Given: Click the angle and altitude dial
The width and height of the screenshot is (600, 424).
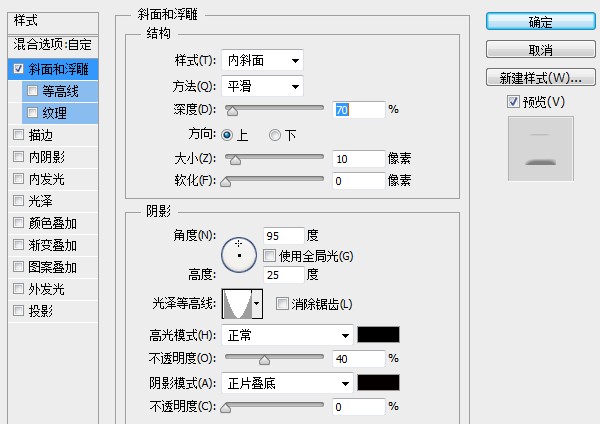Looking at the screenshot, I should point(239,255).
